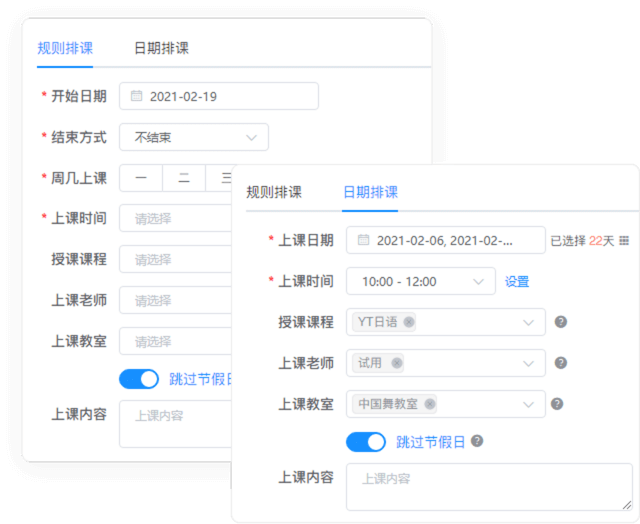Select 规则排课 tab in front panel
The width and height of the screenshot is (640, 524).
[274, 192]
